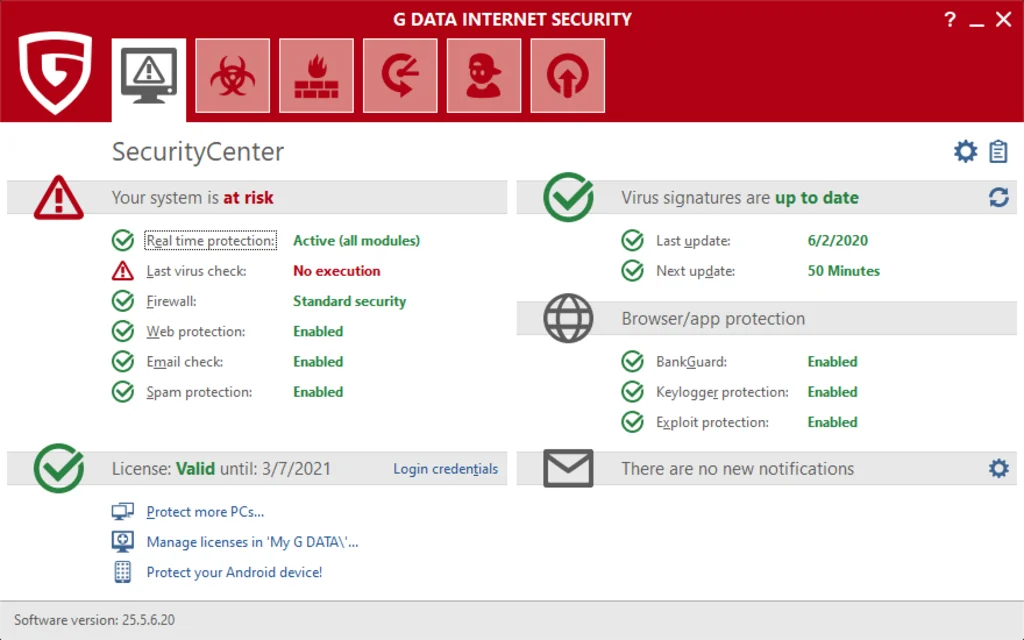Click the SecurityCenter settings gear icon
Screen dimensions: 1024x640
pos(965,151)
